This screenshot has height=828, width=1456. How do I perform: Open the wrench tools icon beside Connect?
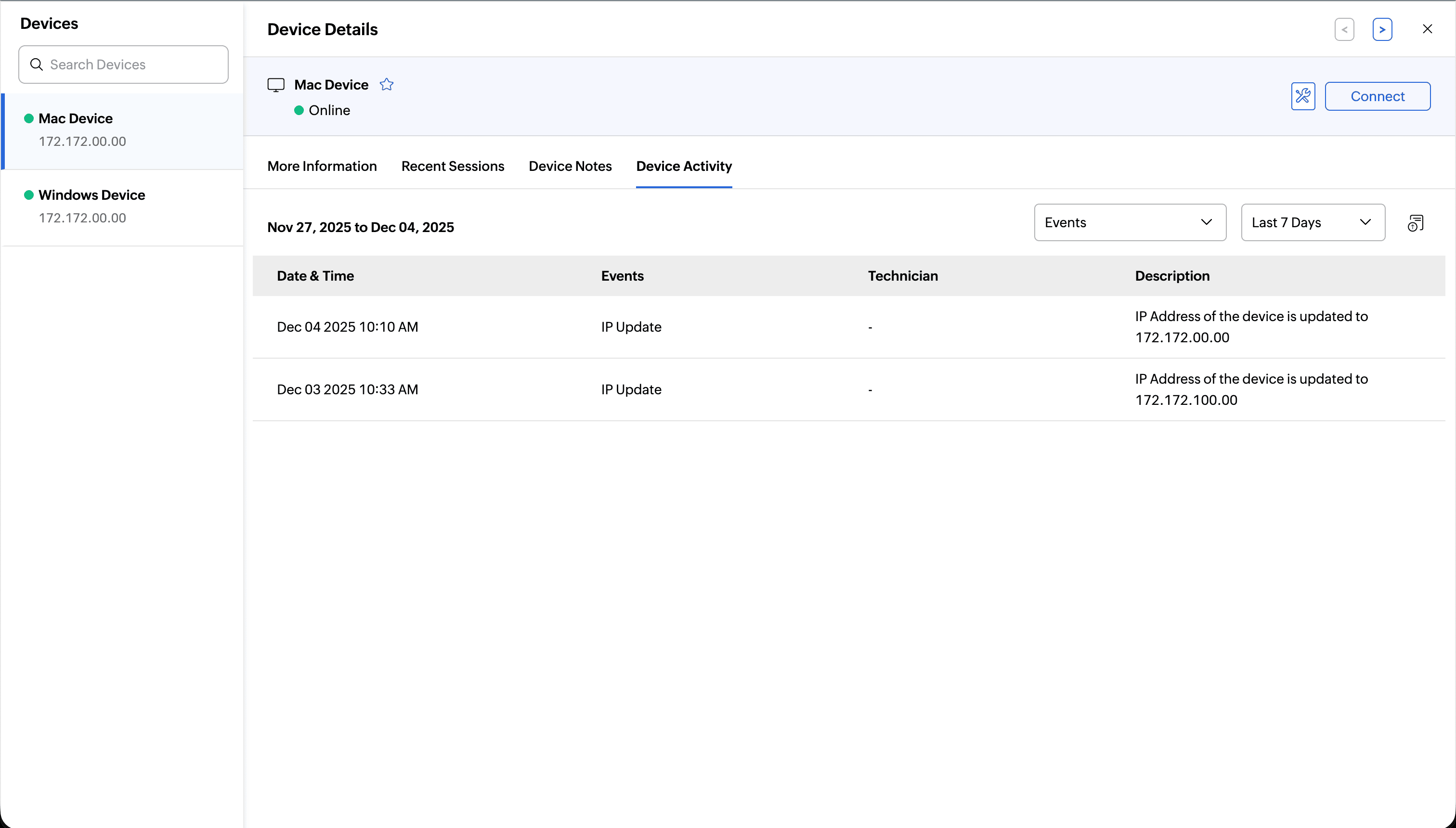point(1302,96)
